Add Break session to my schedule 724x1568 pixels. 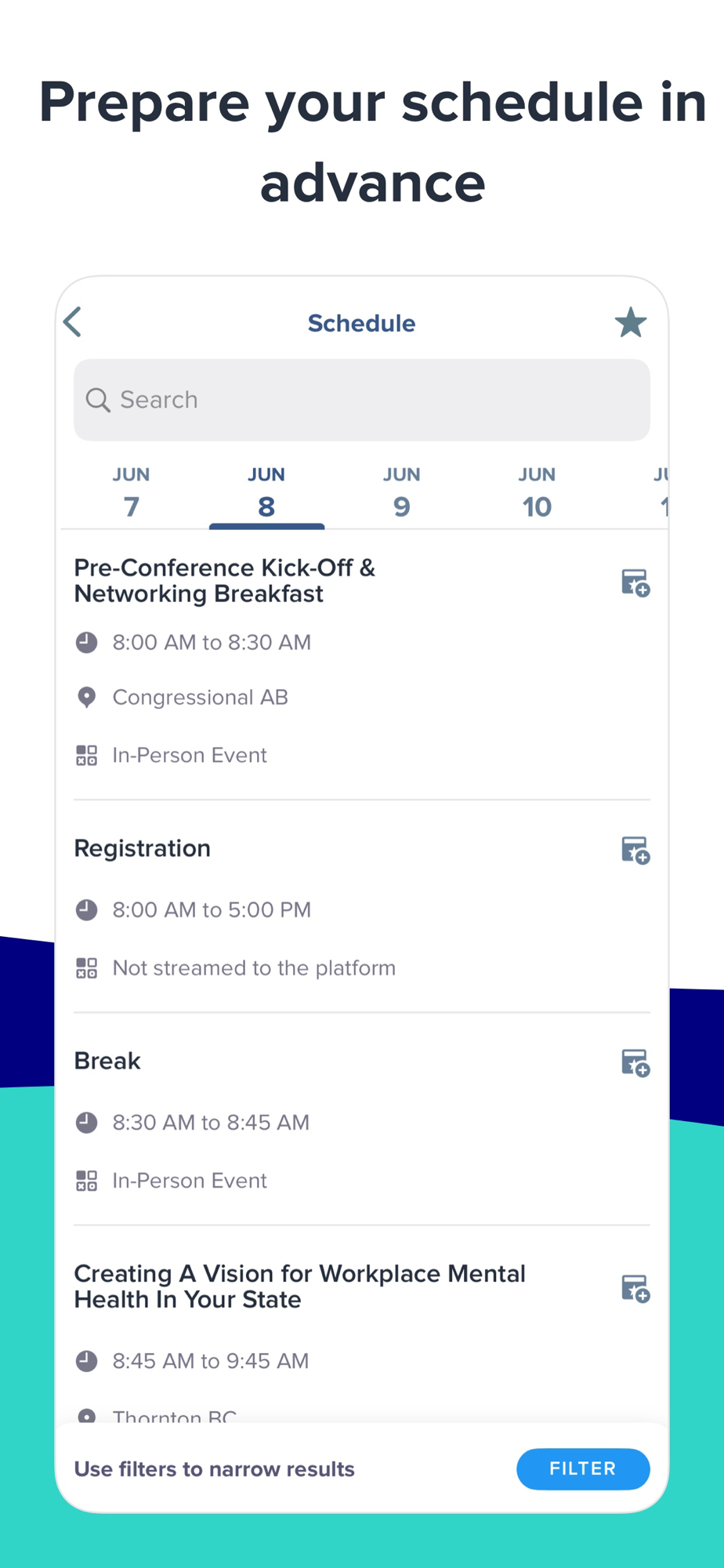point(635,1062)
